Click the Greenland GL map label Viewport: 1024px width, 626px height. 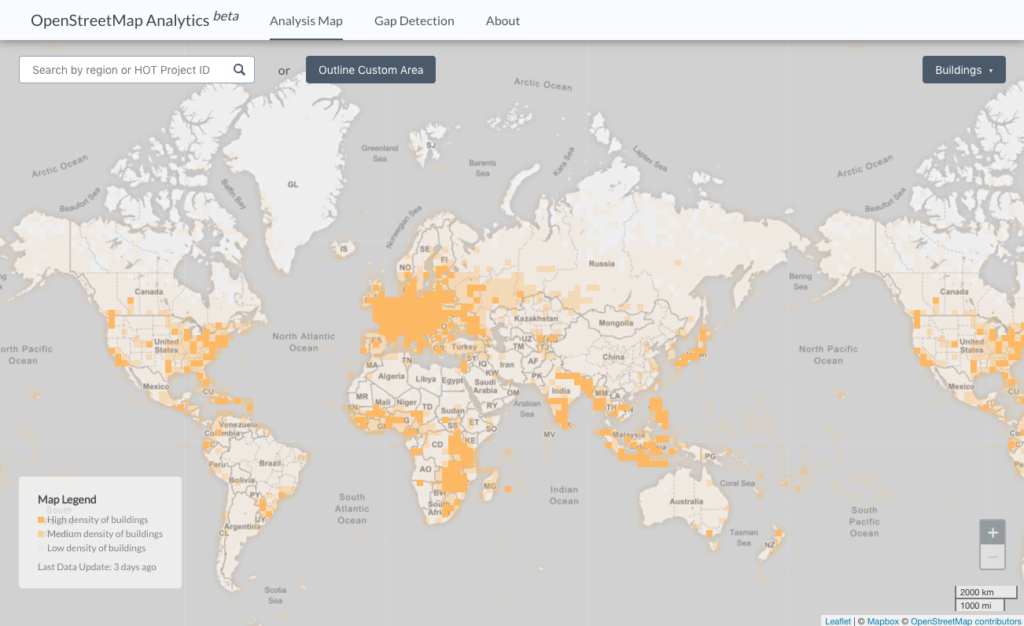[293, 185]
